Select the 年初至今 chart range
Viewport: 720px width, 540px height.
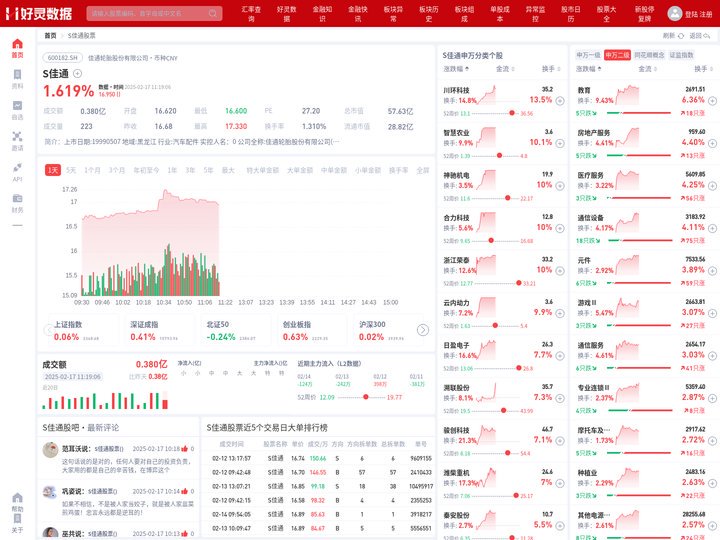(146, 170)
